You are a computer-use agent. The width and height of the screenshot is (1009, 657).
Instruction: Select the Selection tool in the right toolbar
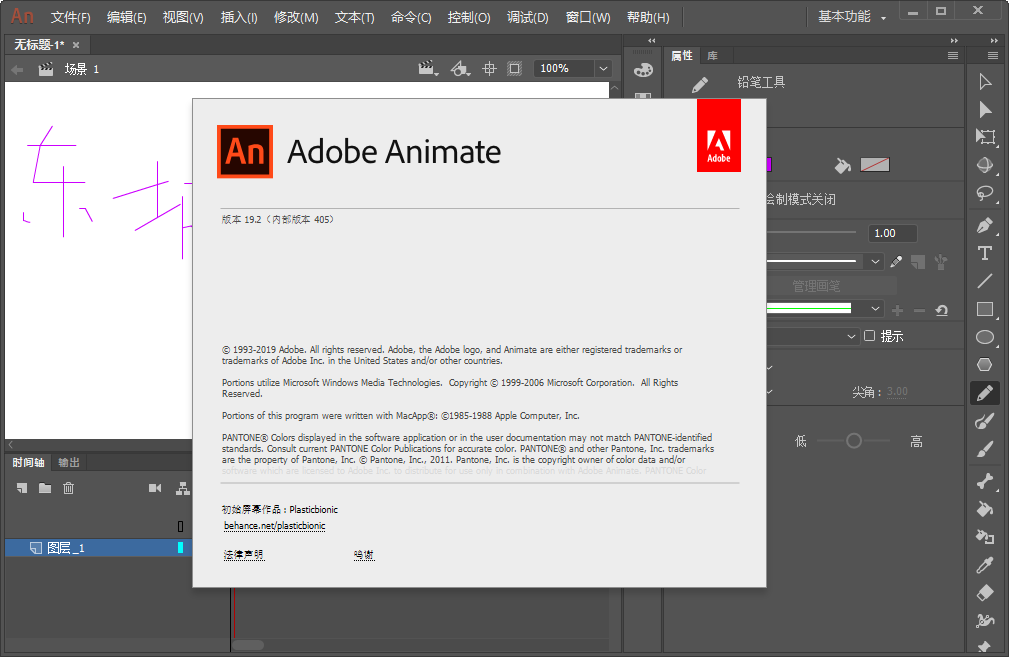pyautogui.click(x=985, y=80)
